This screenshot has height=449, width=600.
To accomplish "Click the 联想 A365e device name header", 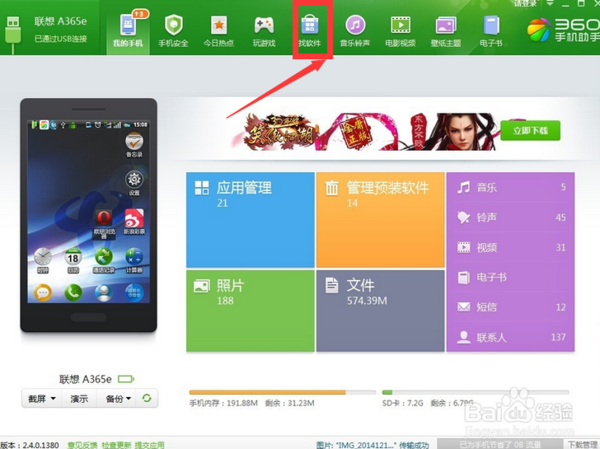I will tap(60, 21).
